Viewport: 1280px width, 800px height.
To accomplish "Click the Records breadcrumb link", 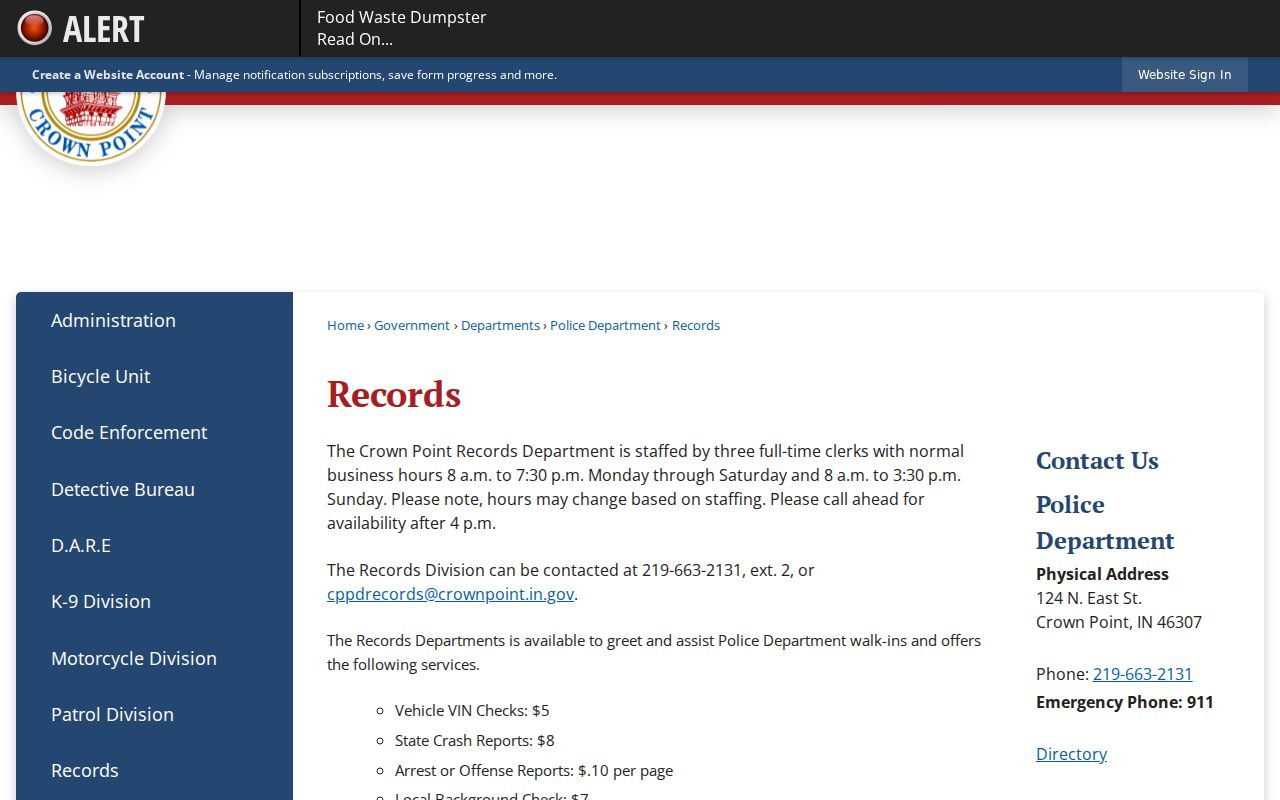I will pyautogui.click(x=696, y=325).
